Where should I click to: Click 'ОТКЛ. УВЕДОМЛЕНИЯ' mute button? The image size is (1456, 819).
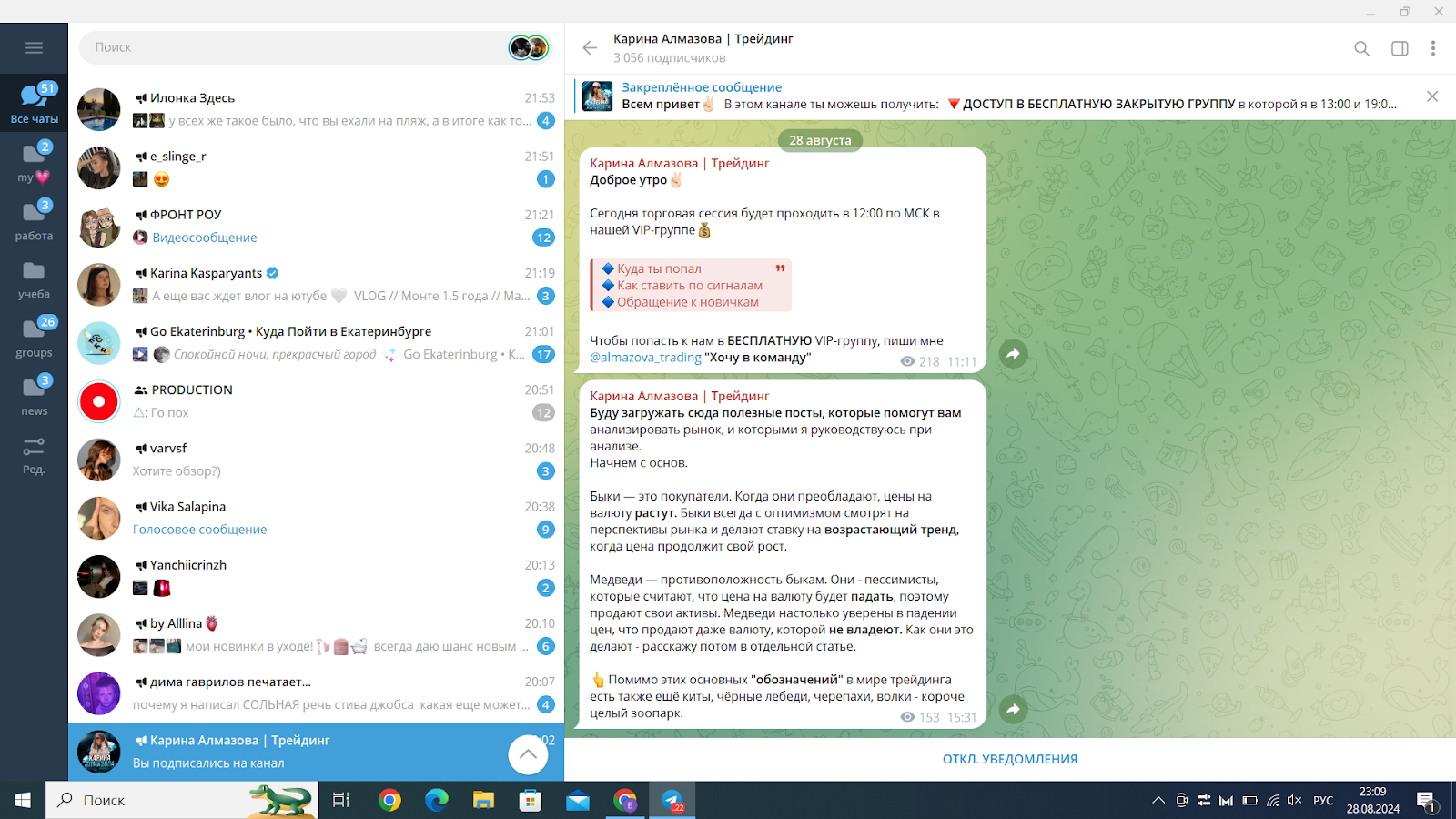pos(1010,759)
